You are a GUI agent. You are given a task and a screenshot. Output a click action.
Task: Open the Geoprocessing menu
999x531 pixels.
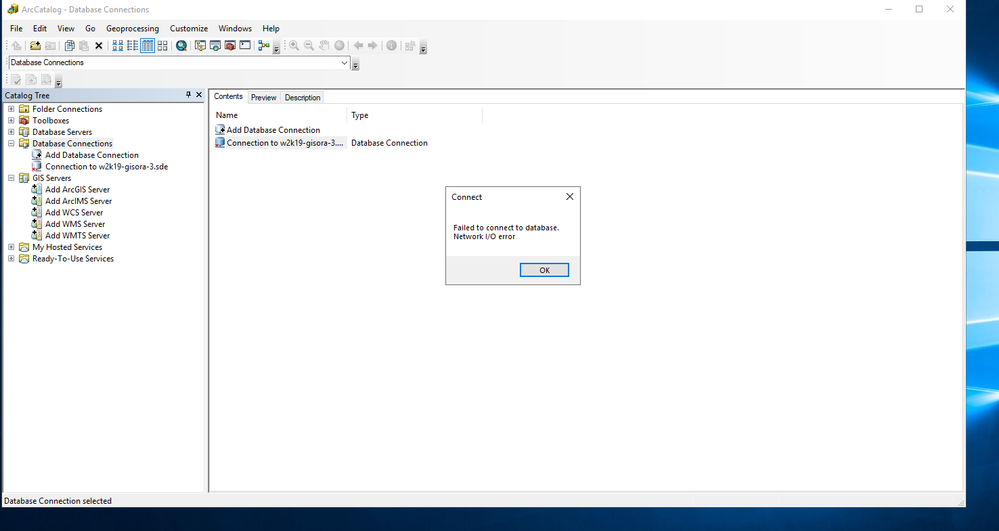click(133, 29)
